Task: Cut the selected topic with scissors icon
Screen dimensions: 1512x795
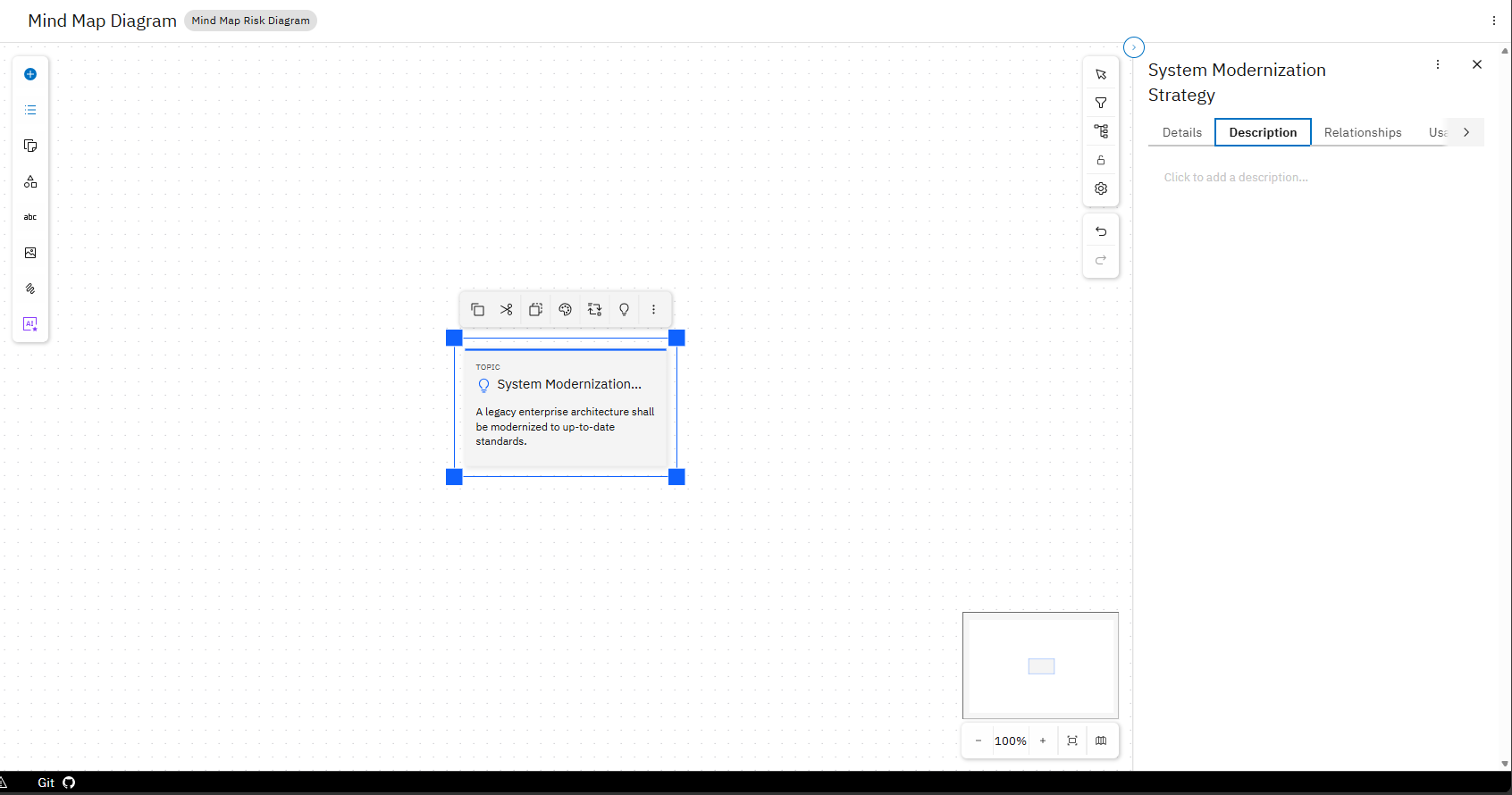Action: click(x=507, y=309)
